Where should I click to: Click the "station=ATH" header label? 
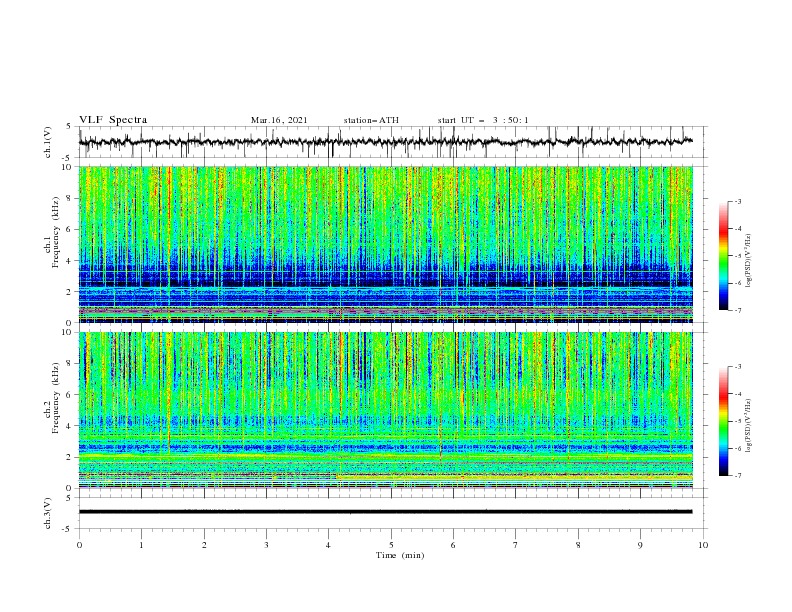coord(371,120)
